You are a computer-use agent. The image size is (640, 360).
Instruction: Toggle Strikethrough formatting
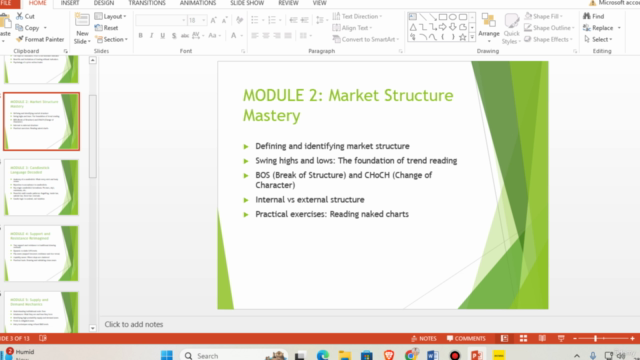(x=185, y=36)
